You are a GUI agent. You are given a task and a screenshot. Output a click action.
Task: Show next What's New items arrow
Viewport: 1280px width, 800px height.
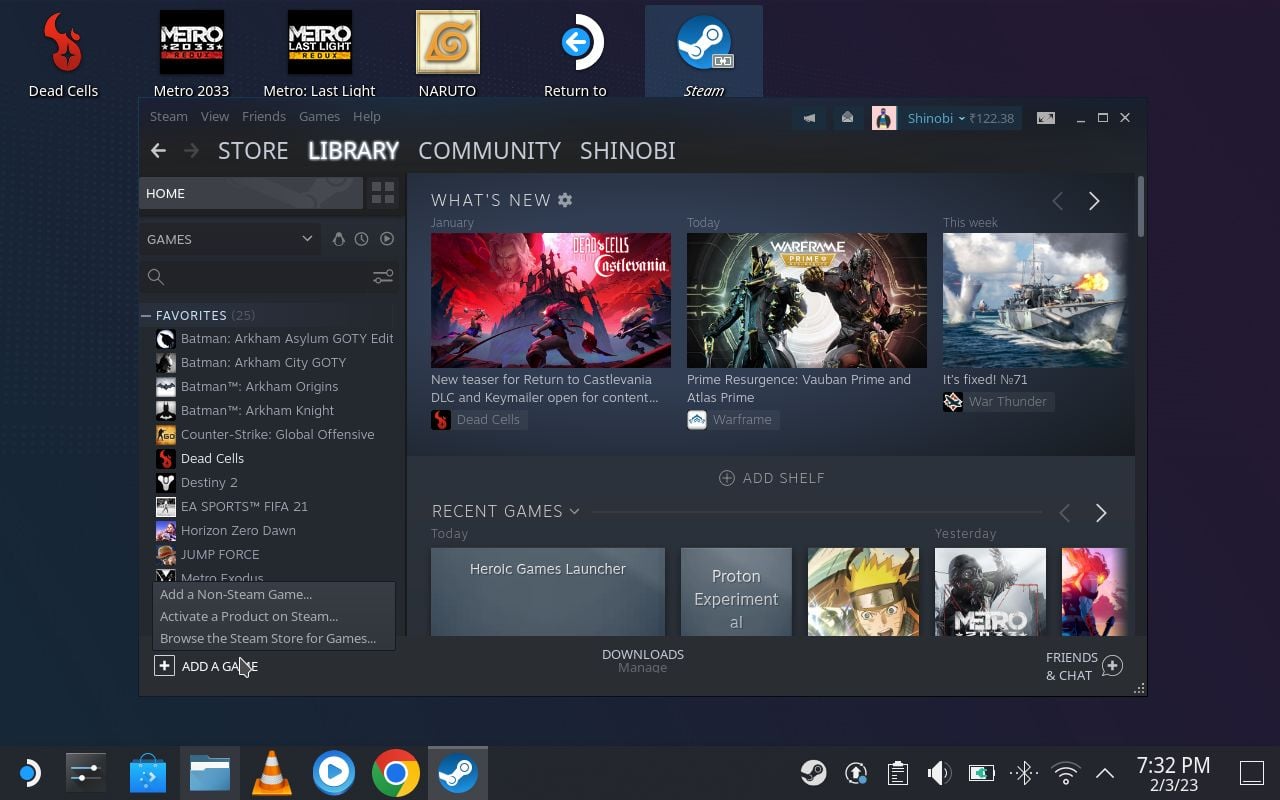pyautogui.click(x=1094, y=201)
